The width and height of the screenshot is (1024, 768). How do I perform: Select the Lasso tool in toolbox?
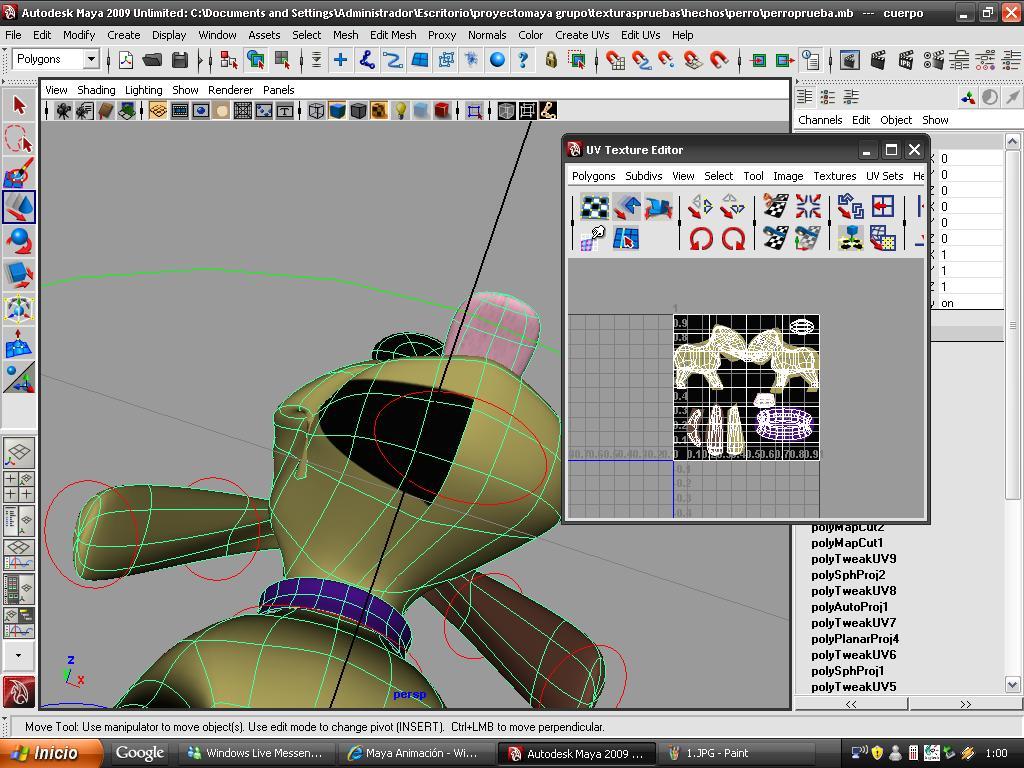[18, 139]
